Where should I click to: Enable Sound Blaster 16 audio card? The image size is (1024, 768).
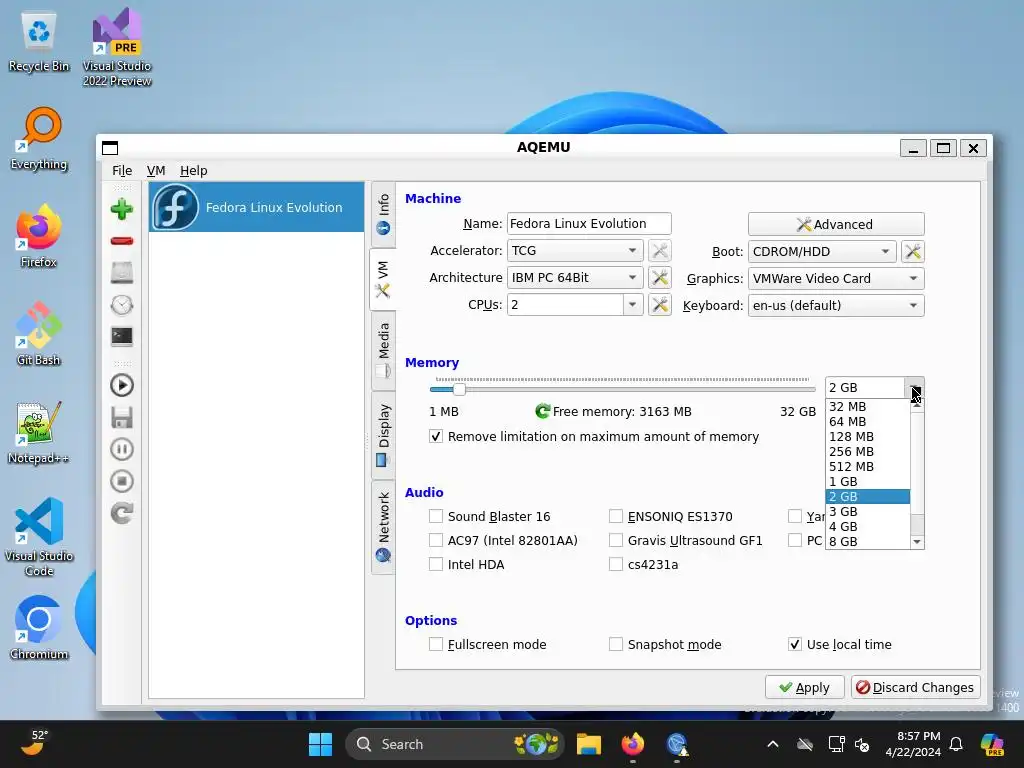click(x=436, y=517)
